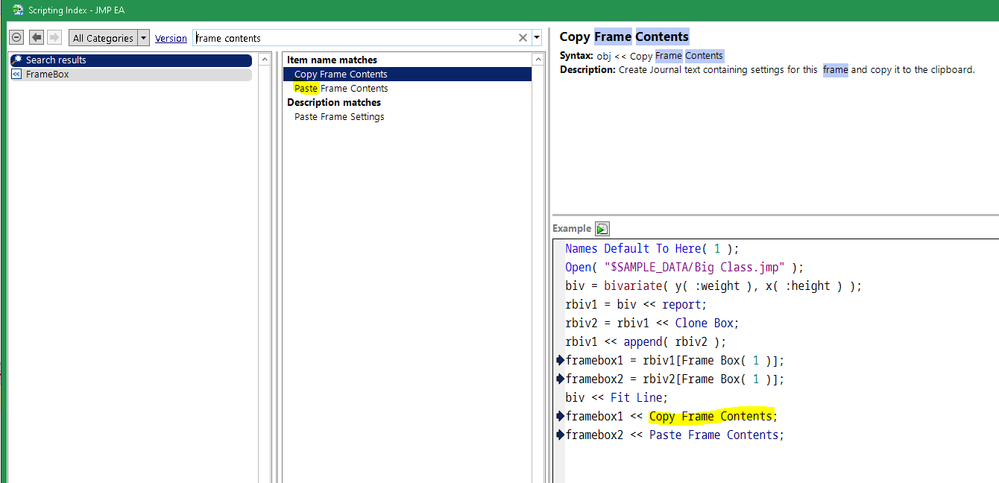Viewport: 999px width, 483px height.
Task: Click the collapse circle-minus icon
Action: point(17,38)
